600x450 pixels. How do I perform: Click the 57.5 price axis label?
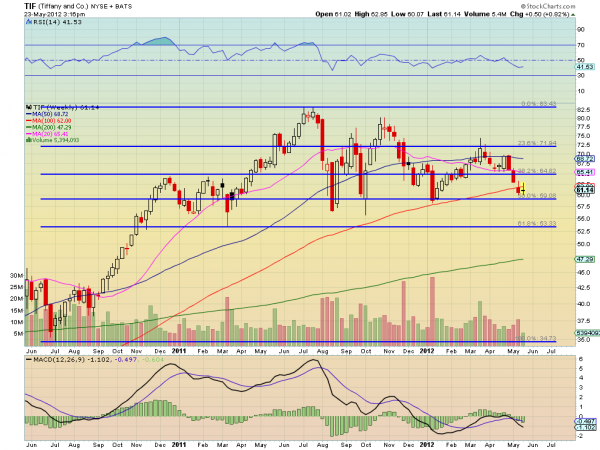click(x=584, y=207)
